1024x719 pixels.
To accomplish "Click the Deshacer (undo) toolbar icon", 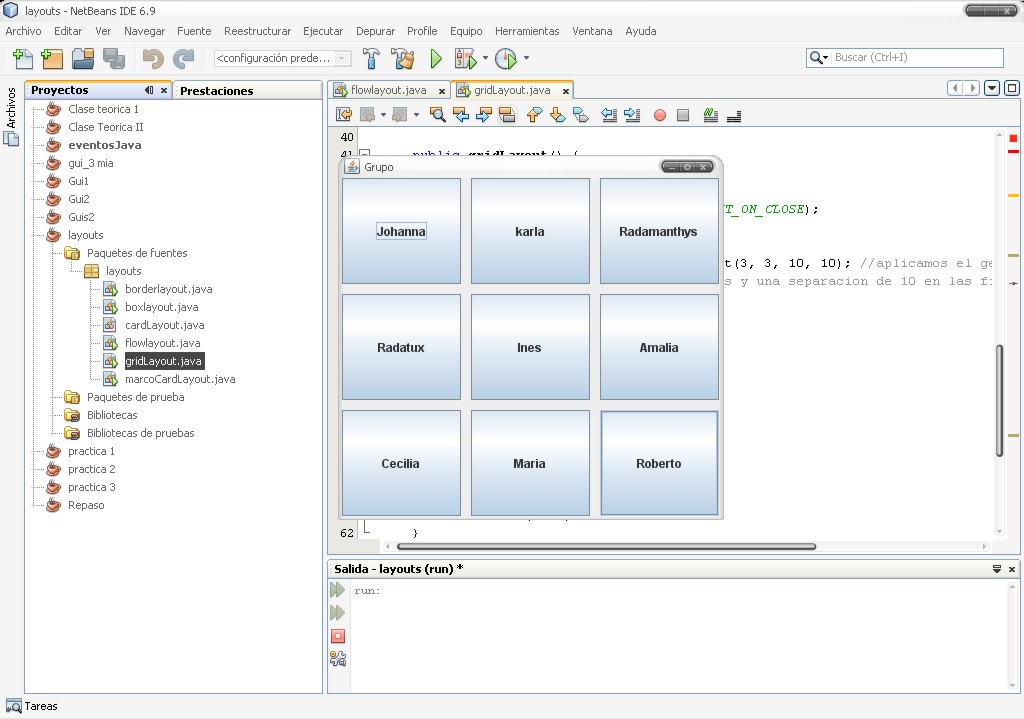I will 152,60.
